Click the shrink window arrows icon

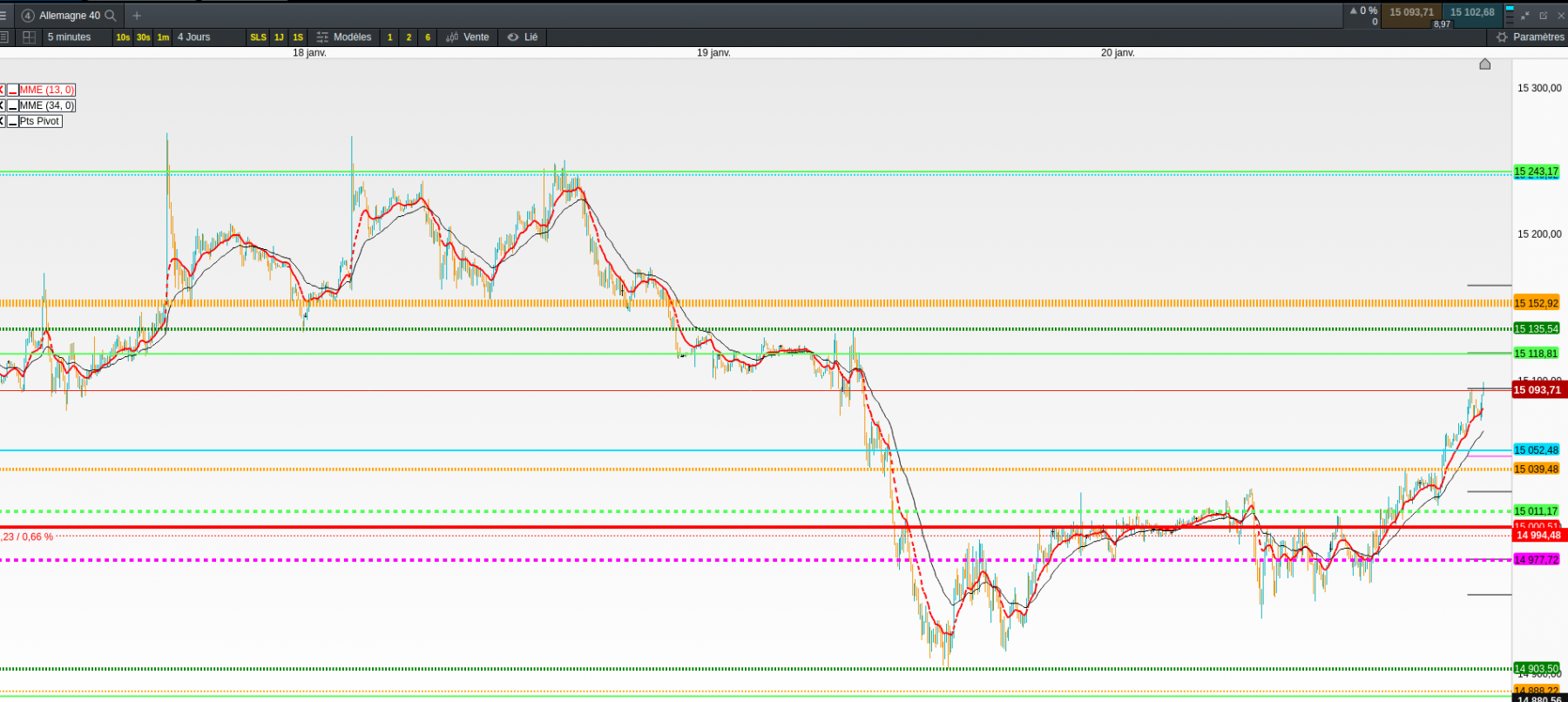pos(1525,16)
